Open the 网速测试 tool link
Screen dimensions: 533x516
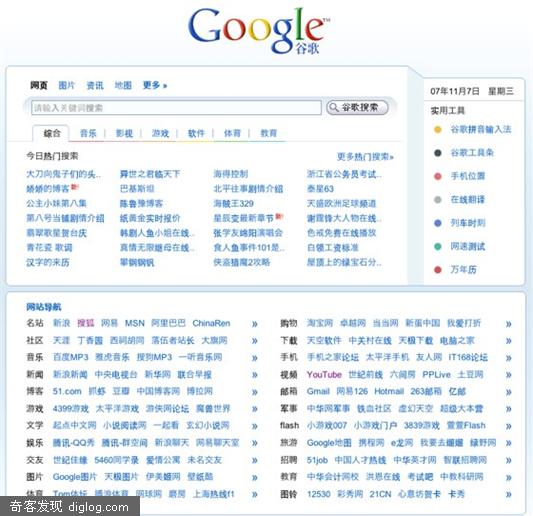468,246
